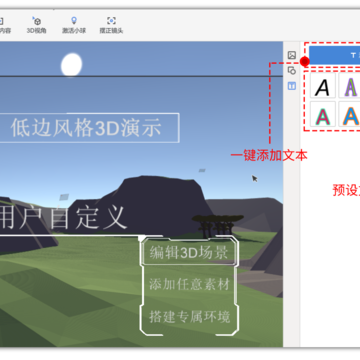Select the 用户自定义 heading text
This screenshot has width=360, height=360.
[x=63, y=218]
